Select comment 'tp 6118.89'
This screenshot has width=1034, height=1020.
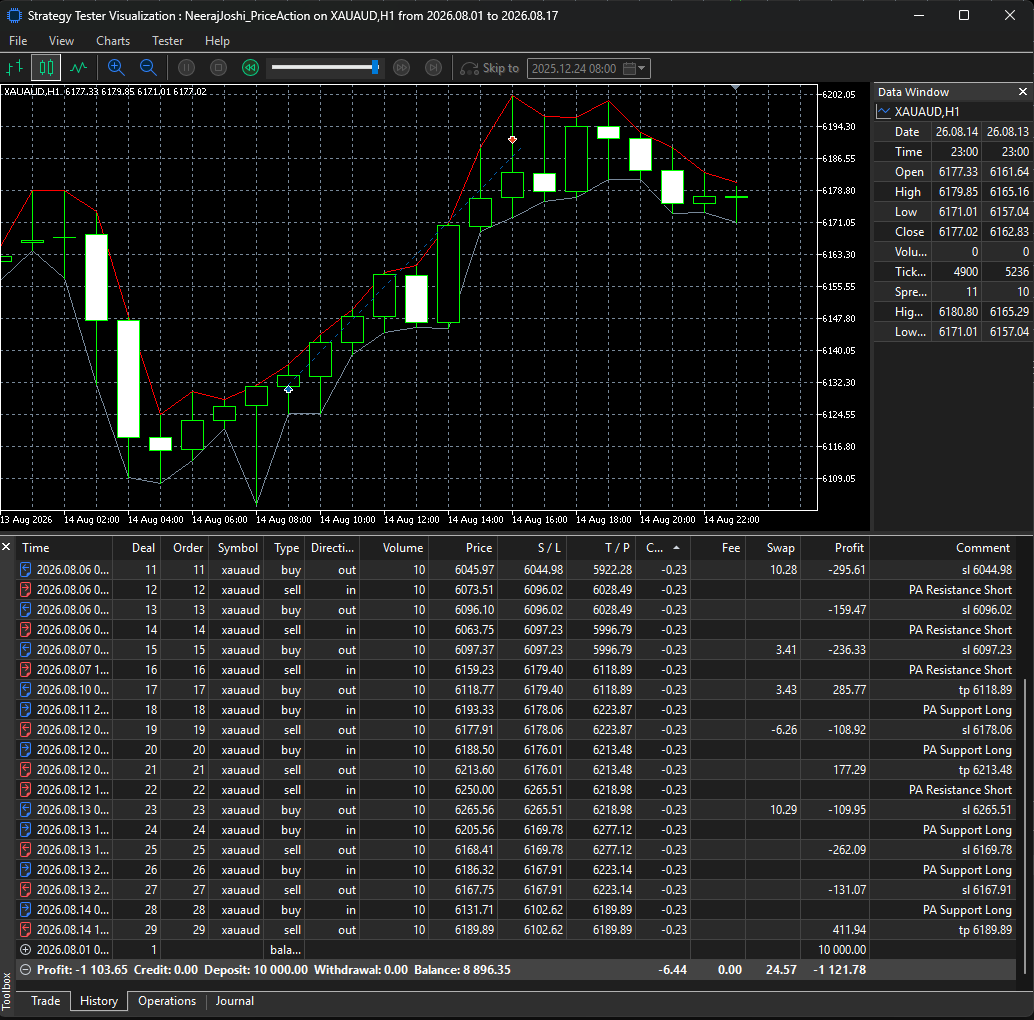(x=985, y=690)
